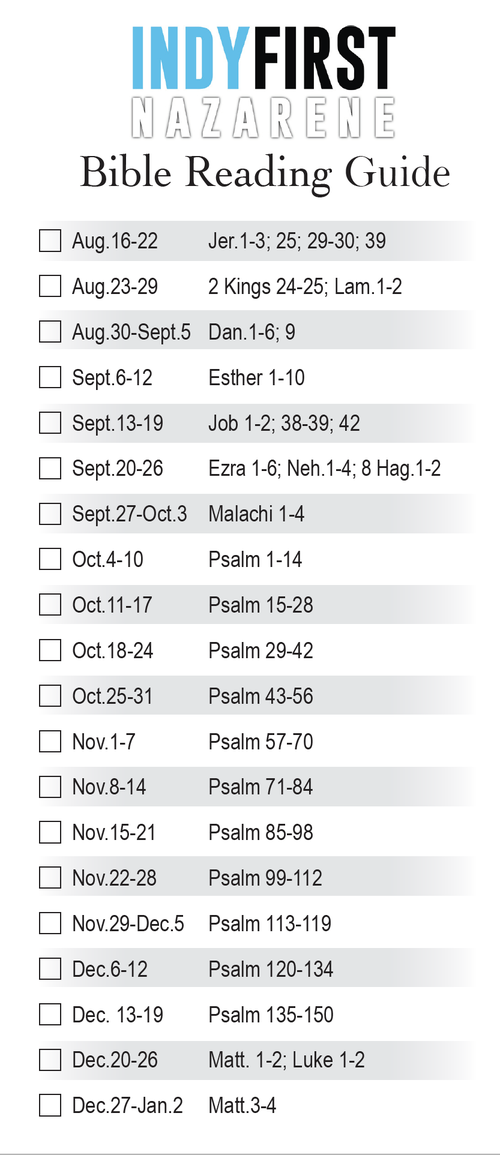Mark Sept.27-Oct.3 Malachi as read
Screen dimensions: 500x1155
coord(50,514)
